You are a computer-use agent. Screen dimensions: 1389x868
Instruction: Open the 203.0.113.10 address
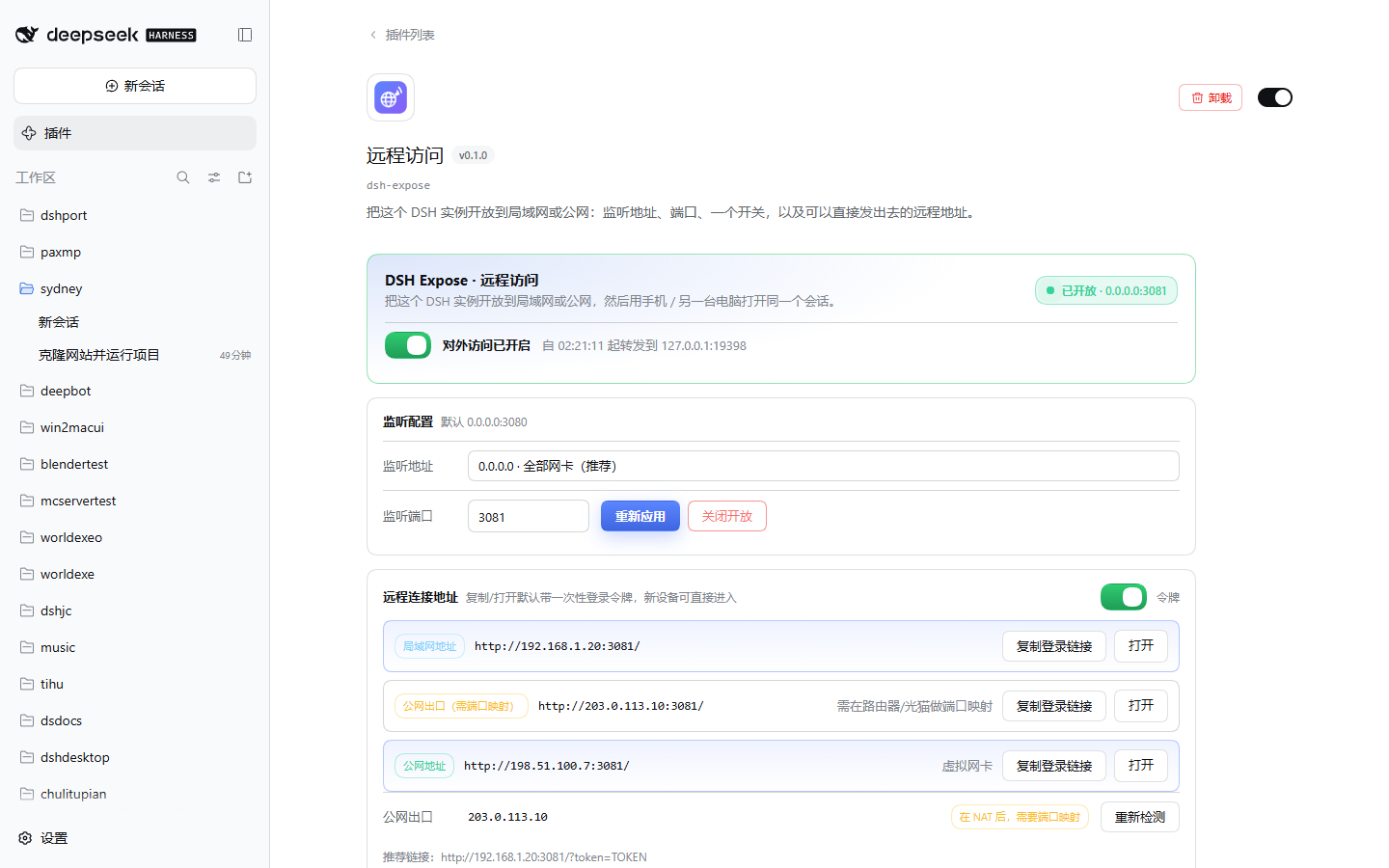[1141, 706]
